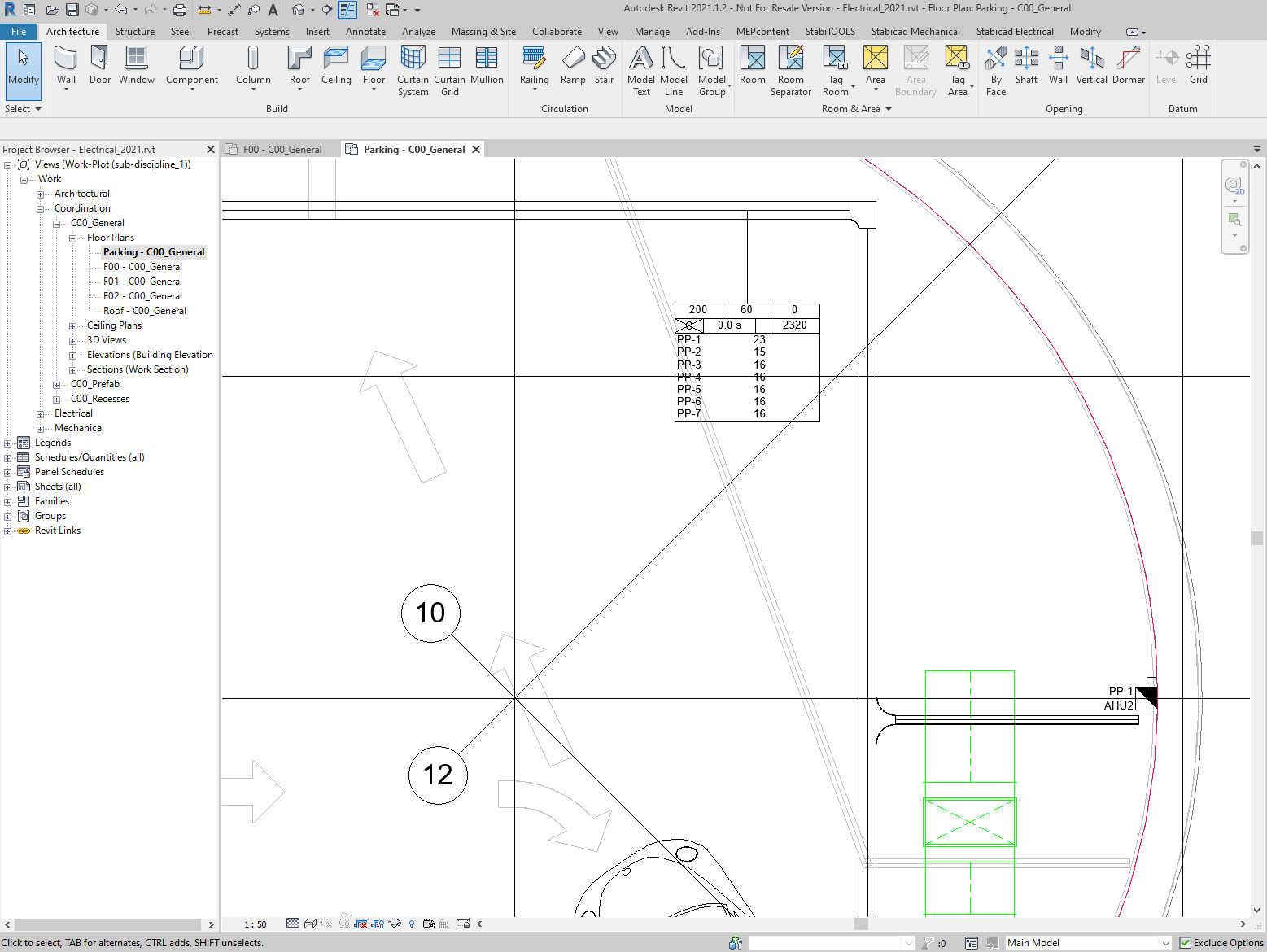Screen dimensions: 1267x952
Task: Open the 1:50 scale control
Action: click(254, 923)
